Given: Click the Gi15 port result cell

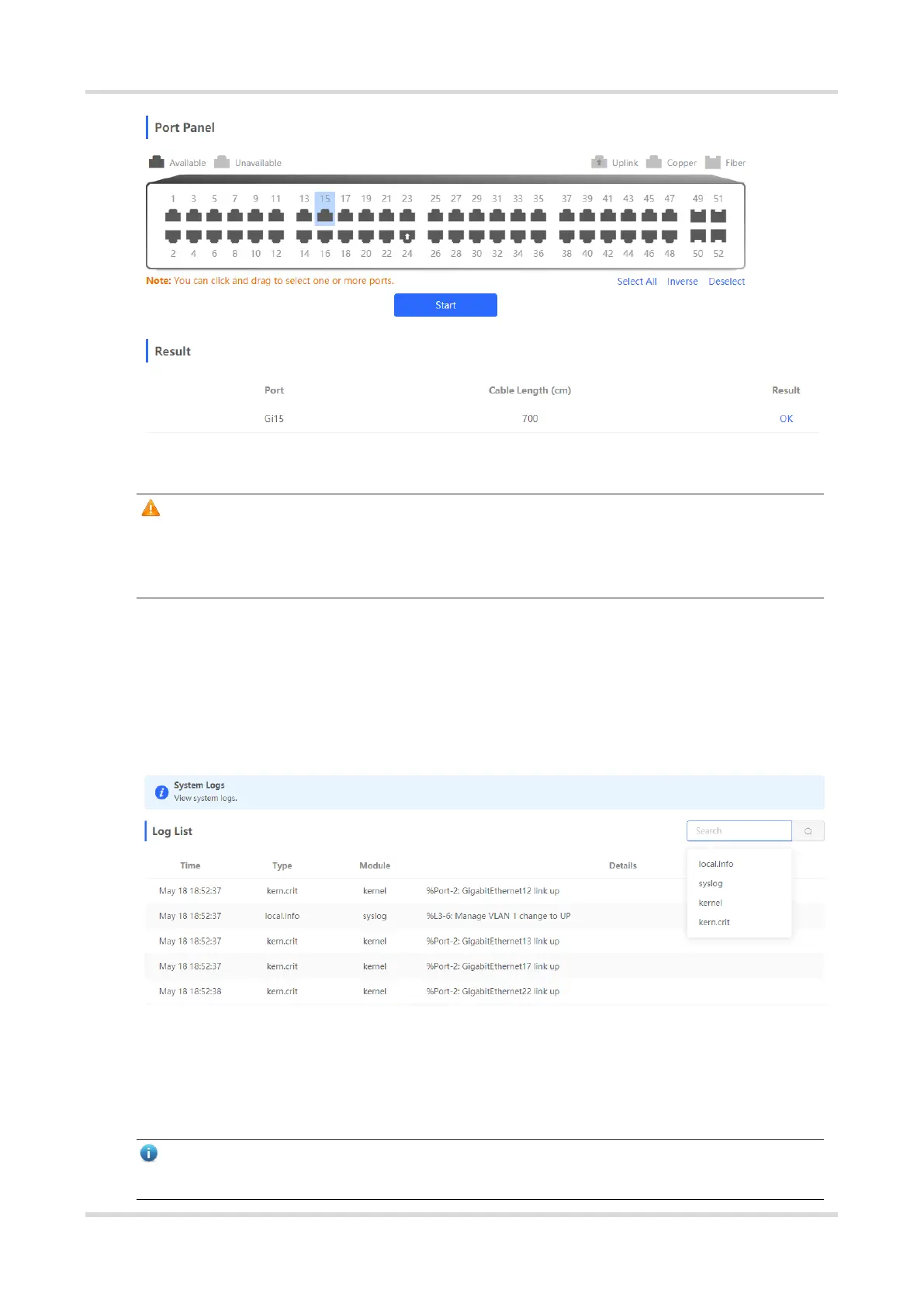Looking at the screenshot, I should tap(274, 418).
